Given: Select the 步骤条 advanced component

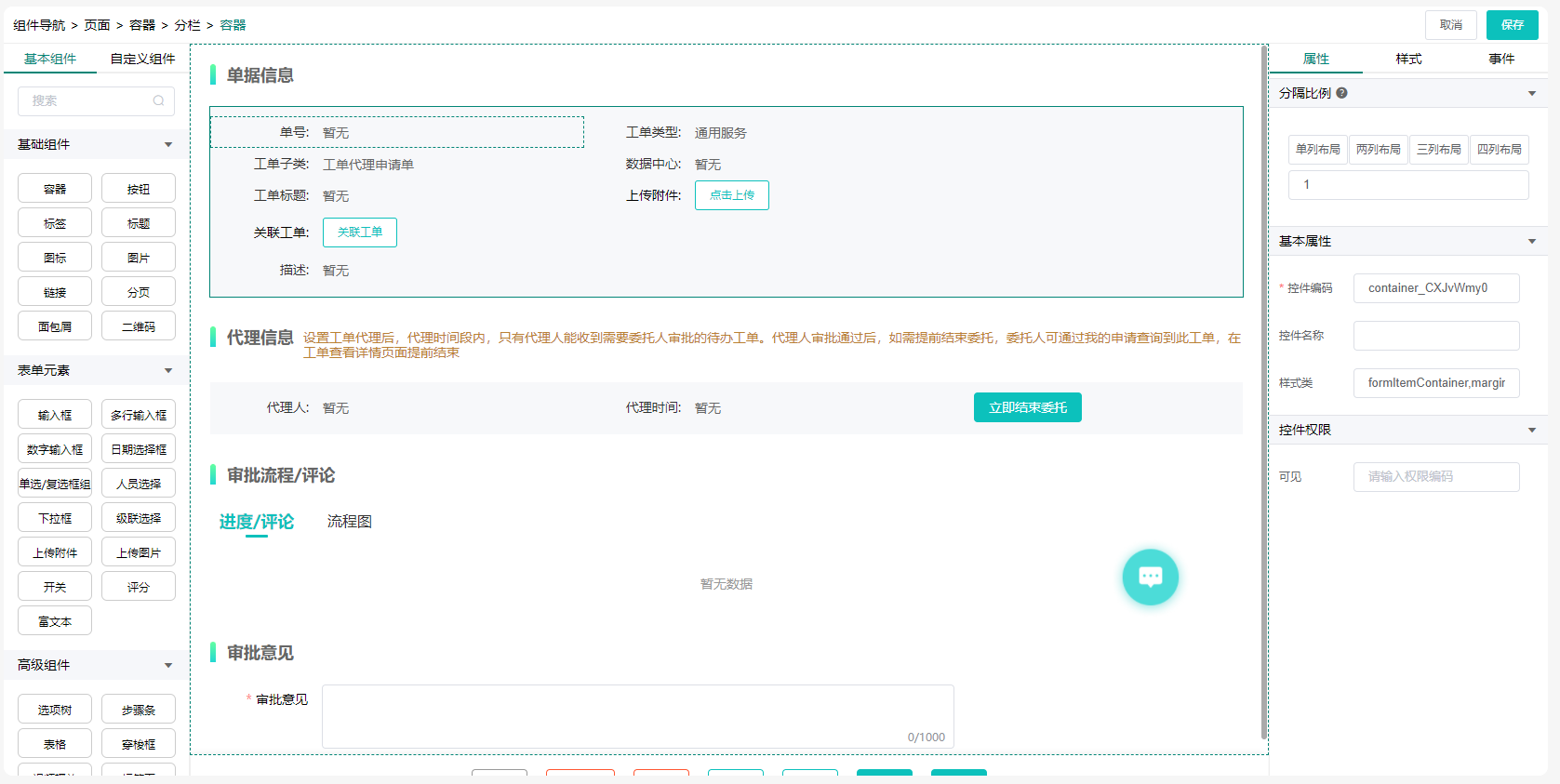Looking at the screenshot, I should coord(139,710).
